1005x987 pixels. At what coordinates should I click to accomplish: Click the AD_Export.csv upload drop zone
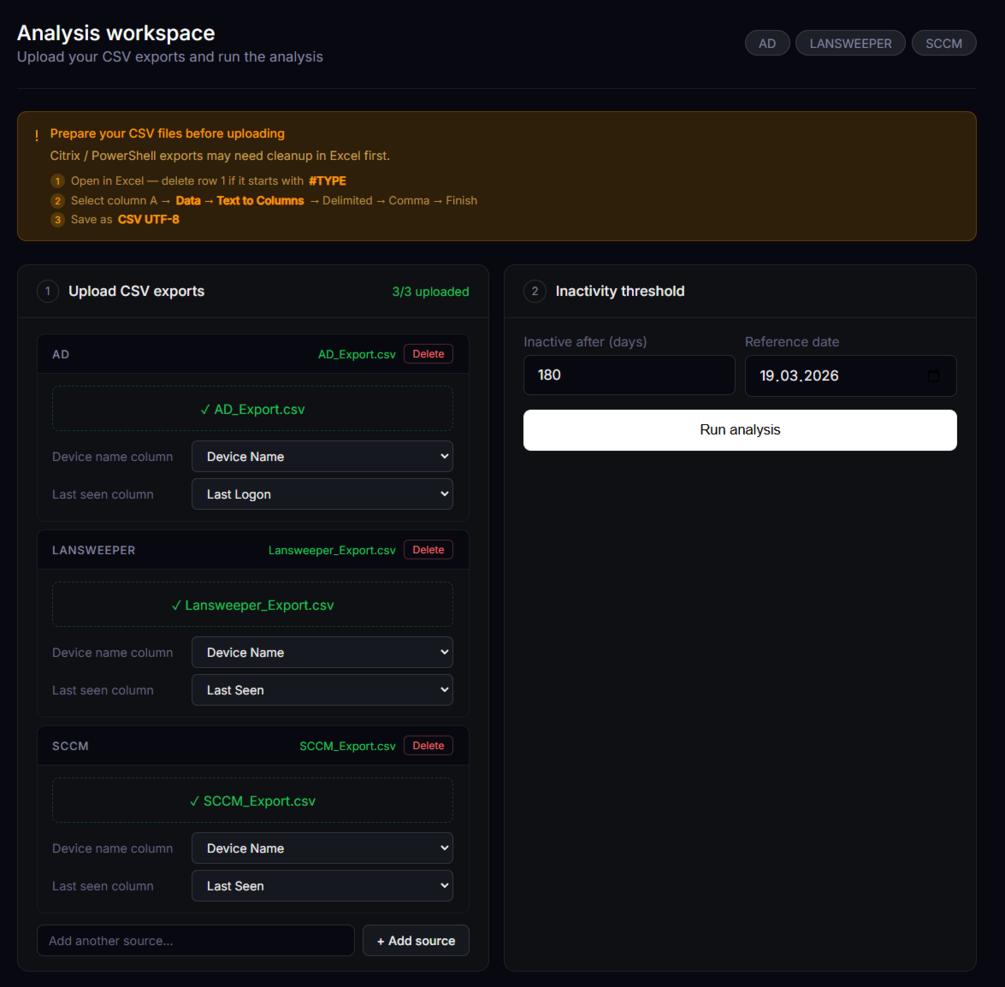tap(252, 409)
